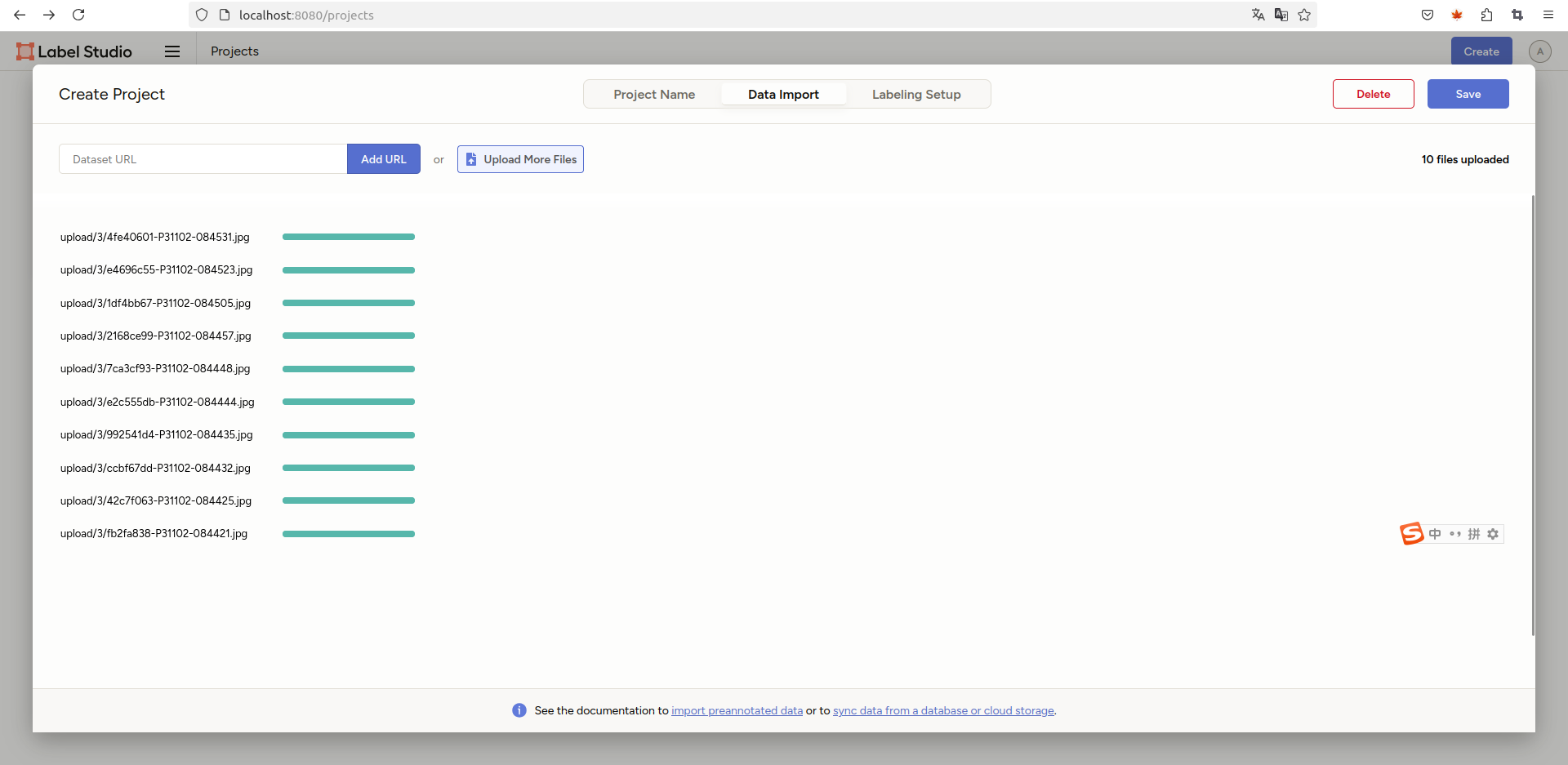Click the user avatar icon
1568x765 pixels.
(x=1539, y=51)
